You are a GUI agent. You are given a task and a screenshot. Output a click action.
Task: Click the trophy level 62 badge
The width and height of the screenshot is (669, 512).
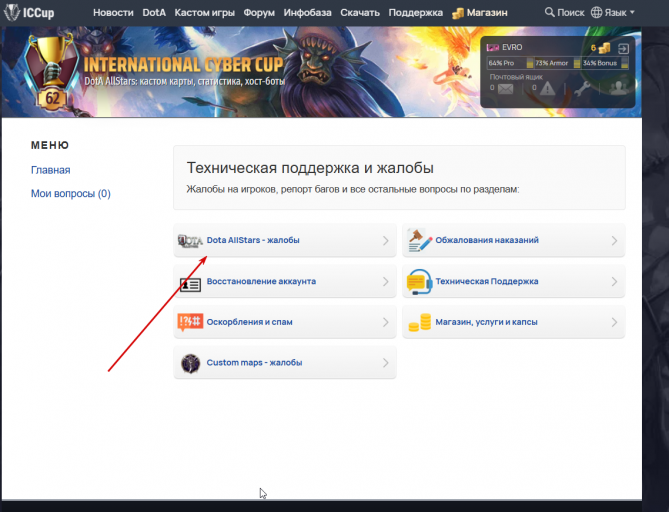pyautogui.click(x=51, y=73)
